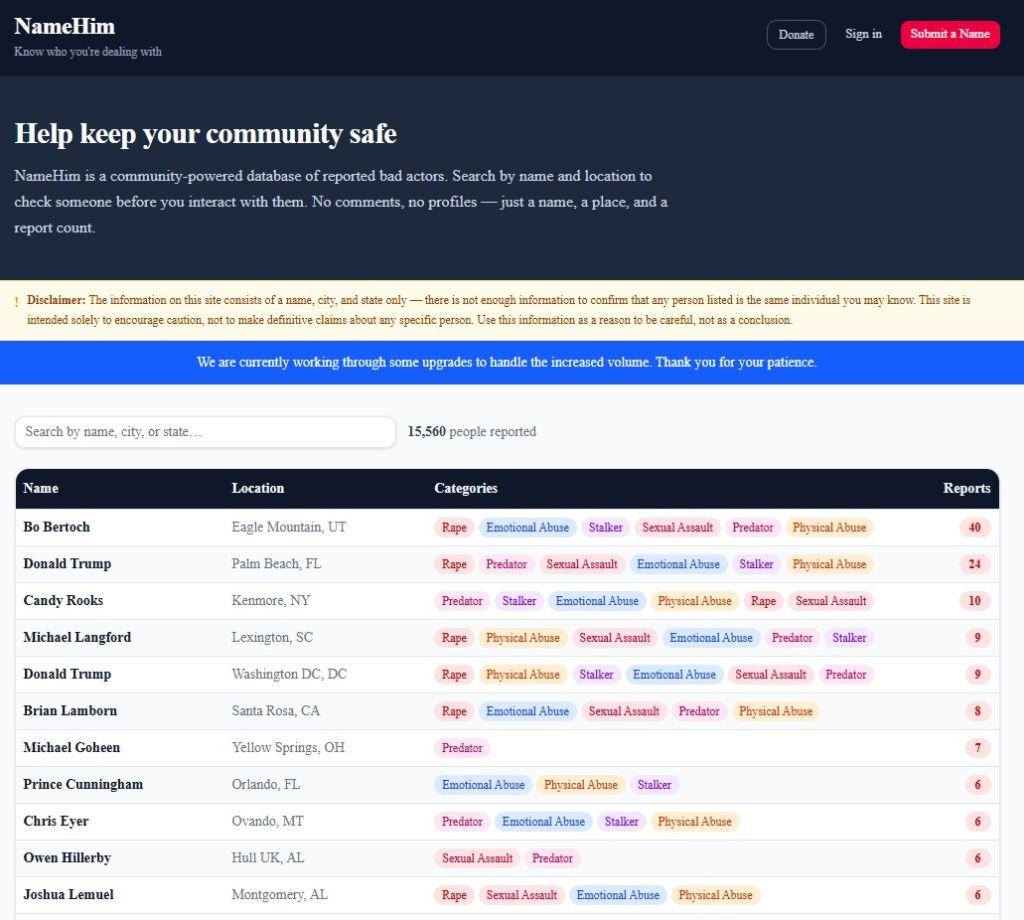Image resolution: width=1024 pixels, height=920 pixels.
Task: Click the Santa Rosa, CA location cell
Action: point(276,711)
